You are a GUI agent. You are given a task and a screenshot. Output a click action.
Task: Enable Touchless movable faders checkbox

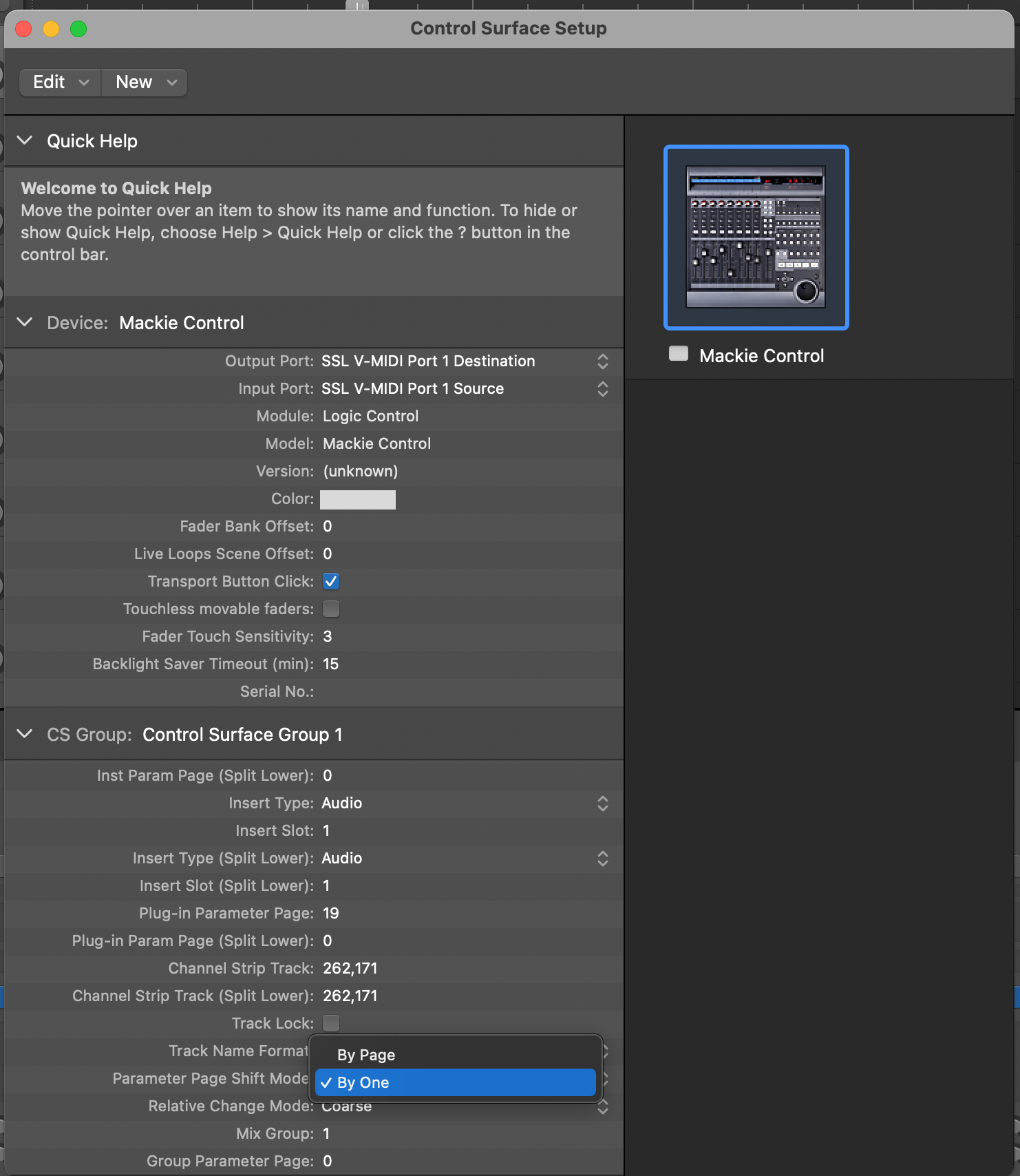pyautogui.click(x=331, y=609)
